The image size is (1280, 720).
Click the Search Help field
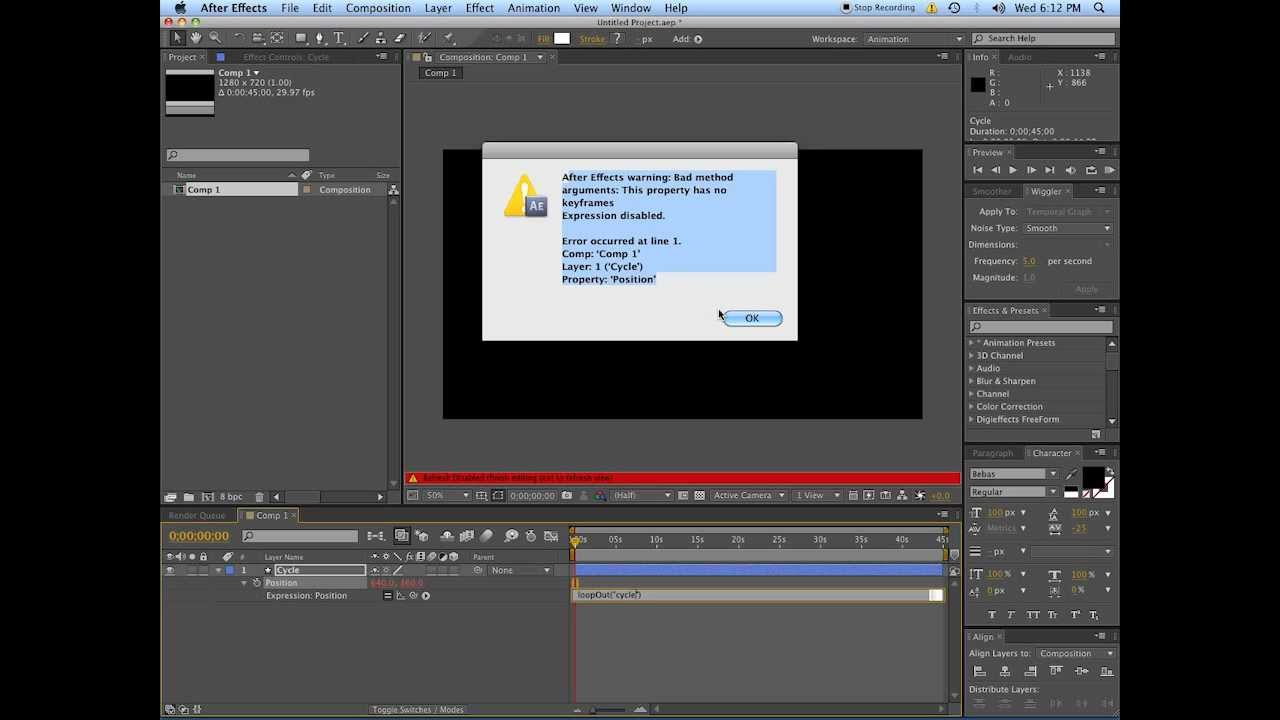(1043, 39)
